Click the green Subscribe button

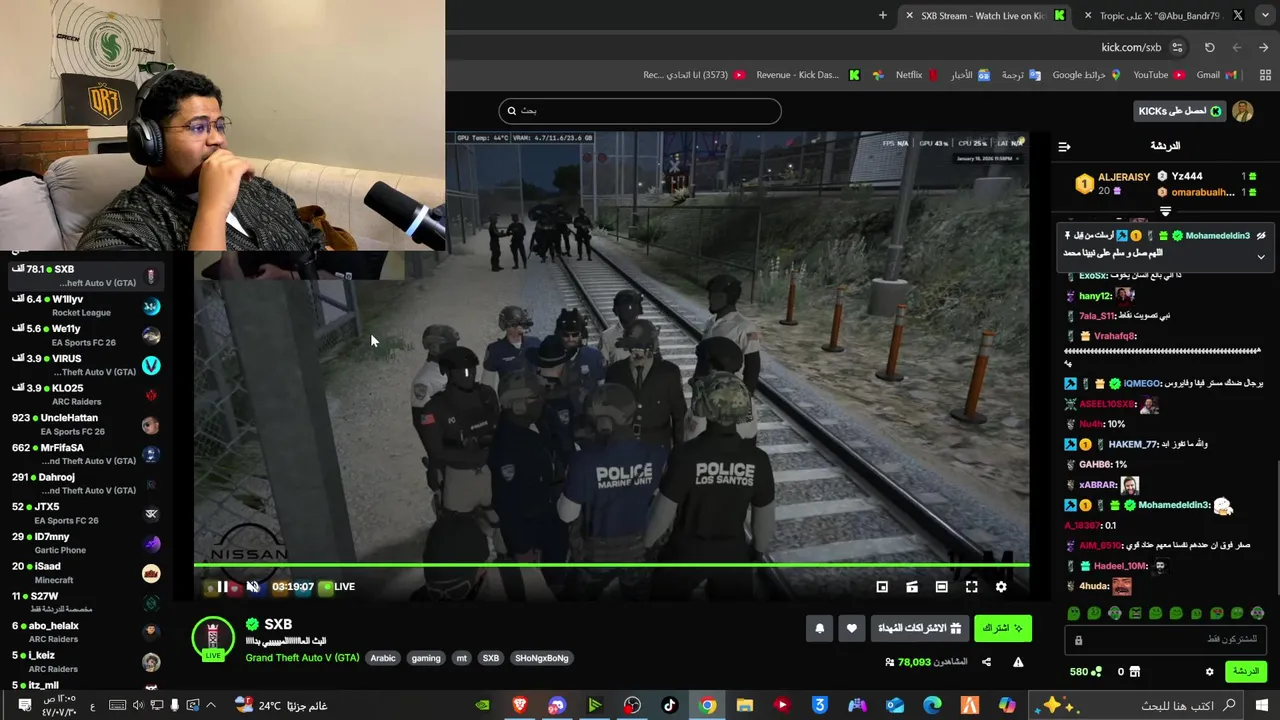tap(1003, 628)
